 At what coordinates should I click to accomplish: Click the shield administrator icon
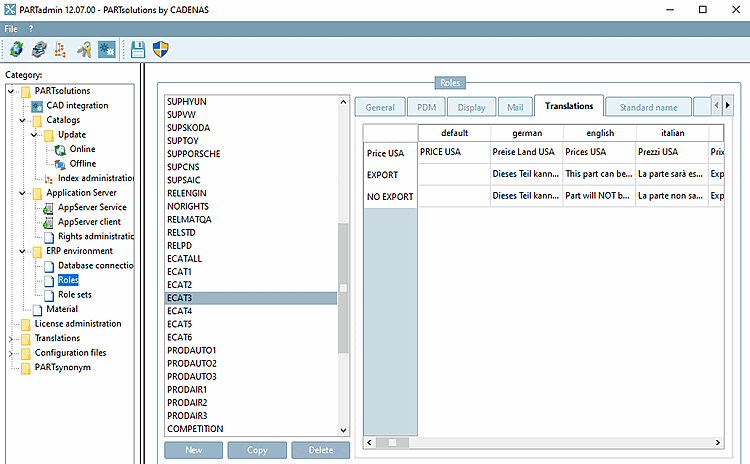pos(161,49)
